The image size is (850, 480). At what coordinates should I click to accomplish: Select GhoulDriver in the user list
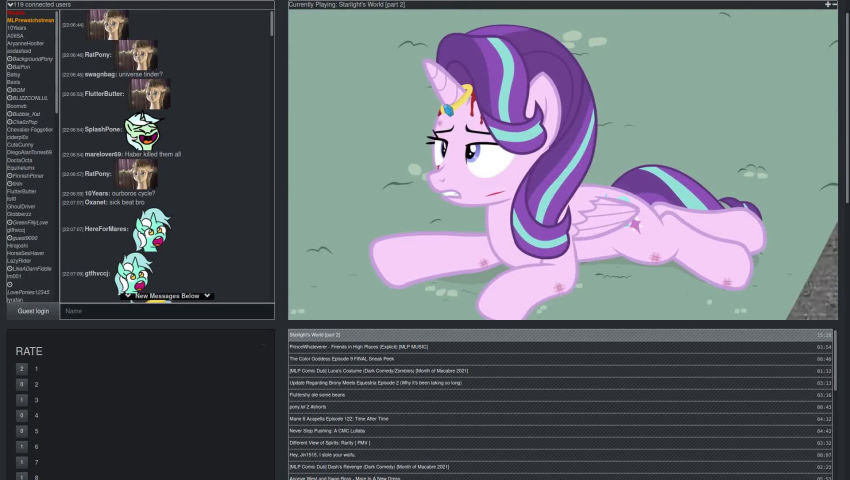[21, 207]
